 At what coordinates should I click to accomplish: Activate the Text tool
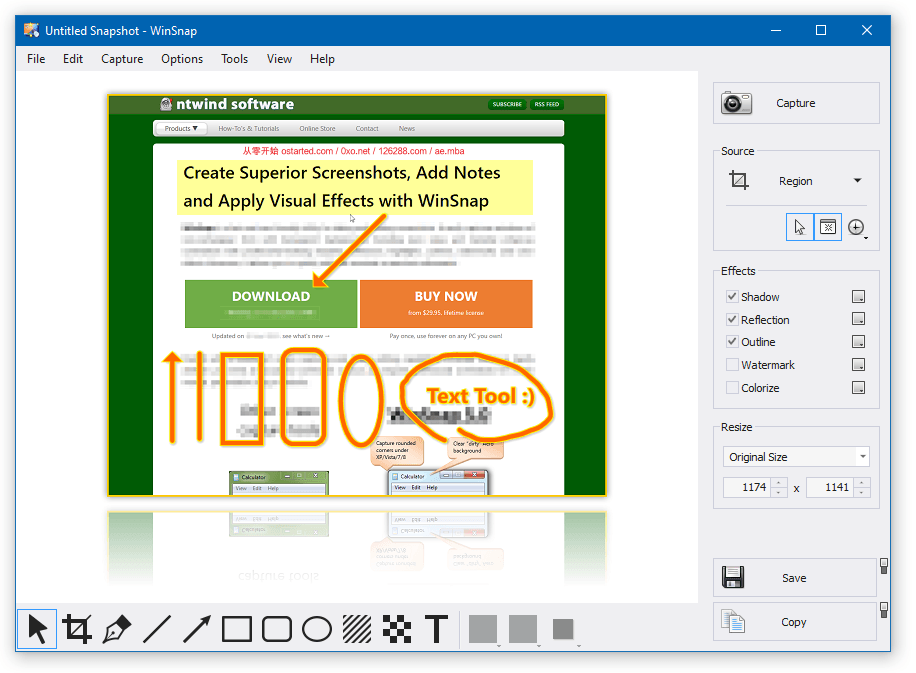pyautogui.click(x=436, y=629)
